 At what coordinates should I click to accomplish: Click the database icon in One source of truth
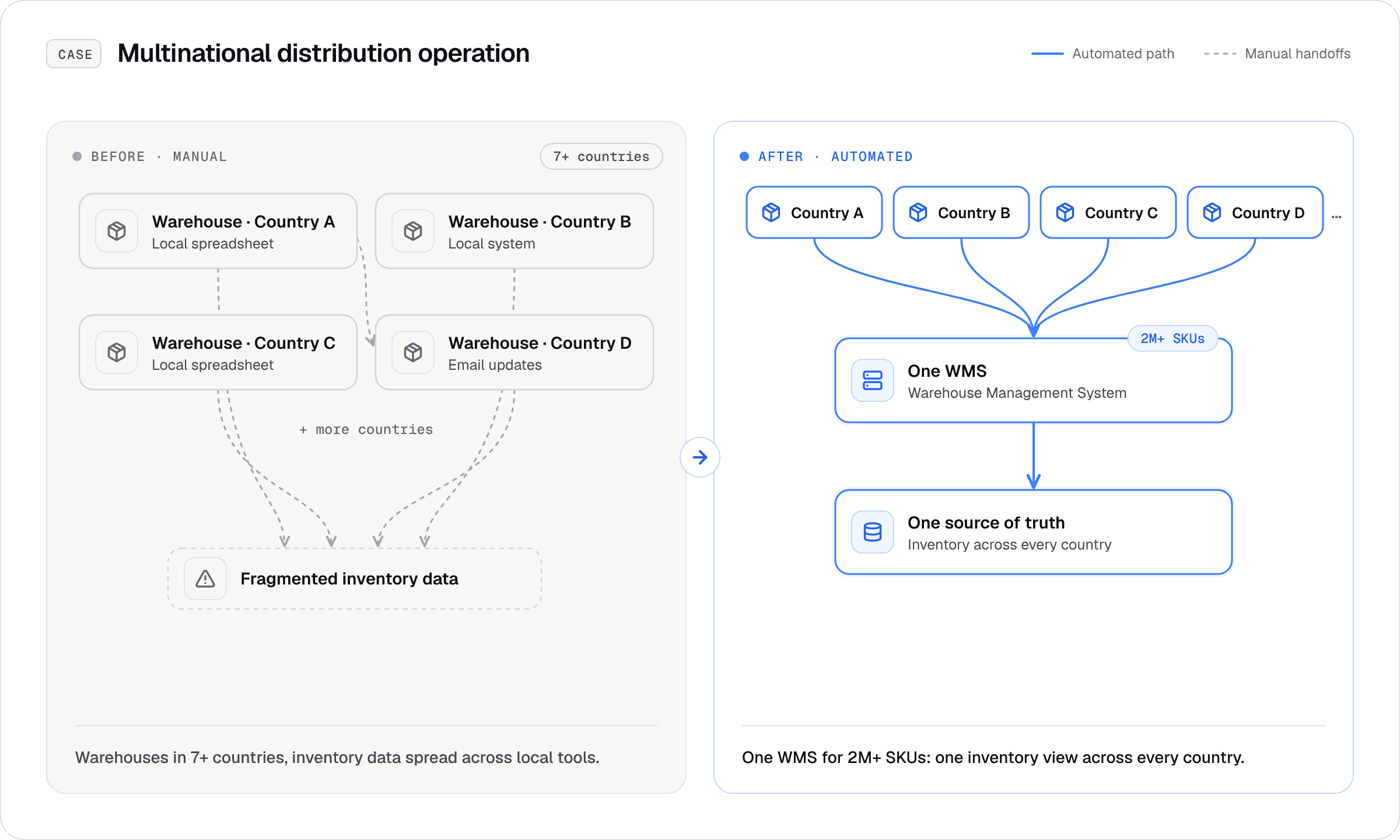[x=873, y=532]
